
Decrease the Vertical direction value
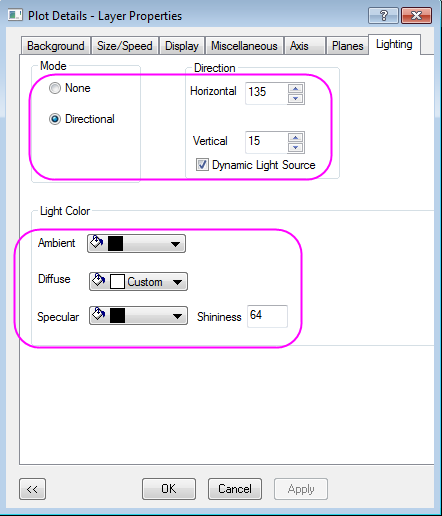point(295,147)
